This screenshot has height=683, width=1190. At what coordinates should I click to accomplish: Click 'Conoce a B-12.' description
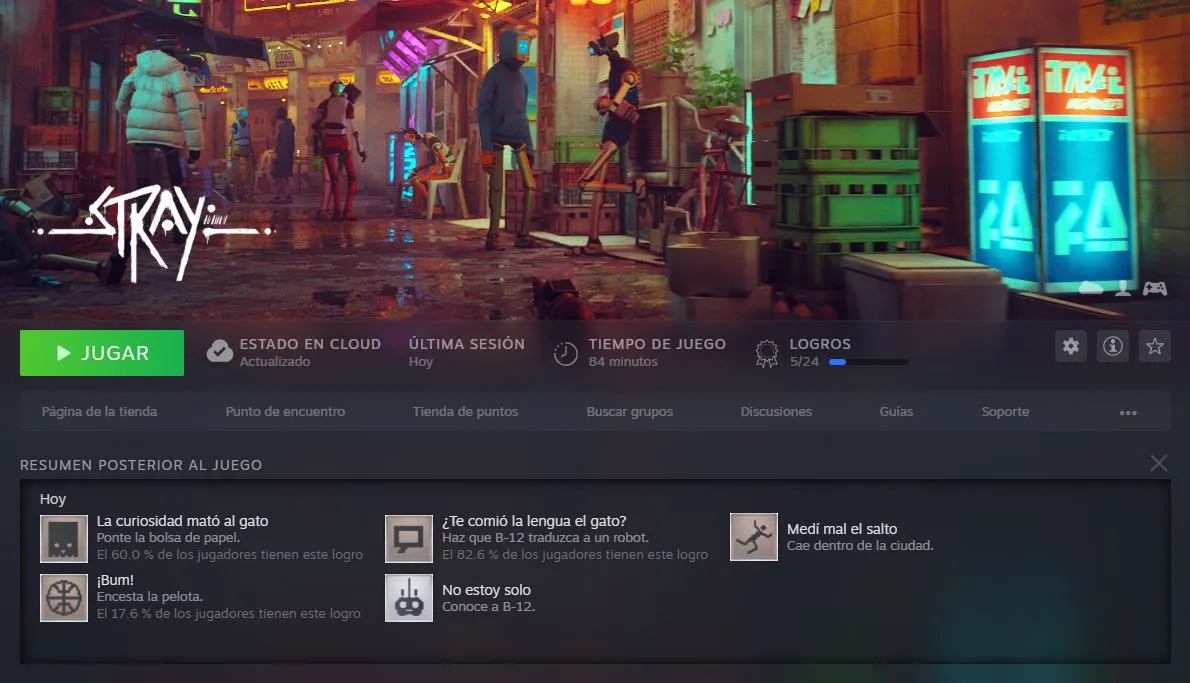point(489,607)
